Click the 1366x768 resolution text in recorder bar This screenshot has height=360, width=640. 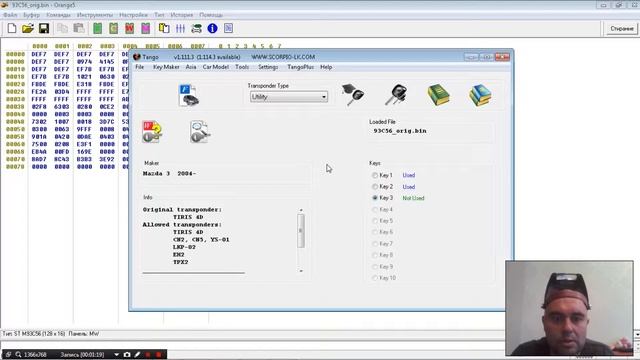35,355
